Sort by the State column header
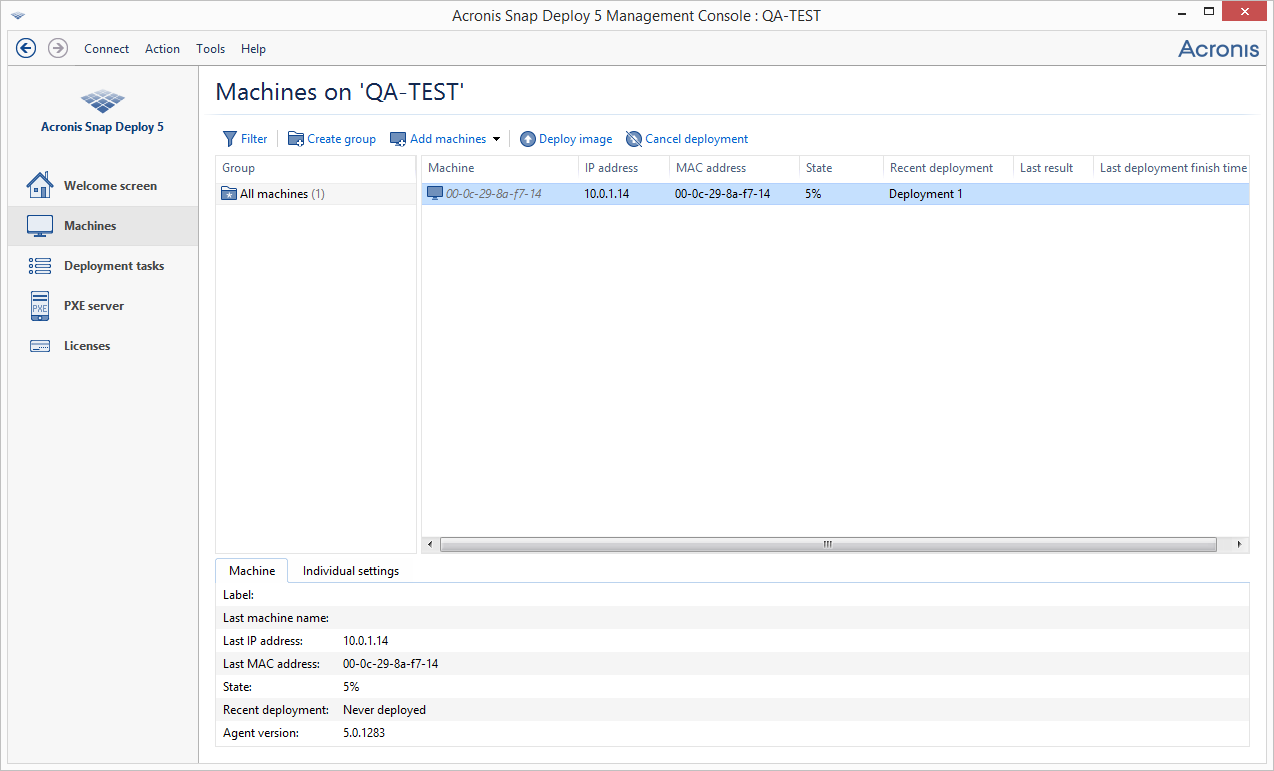1274x771 pixels. (x=819, y=168)
